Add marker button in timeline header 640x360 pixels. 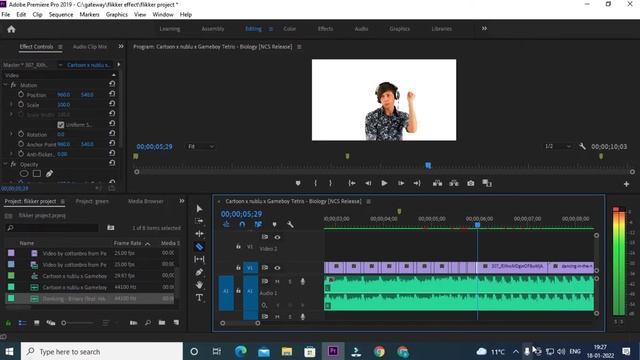[x=274, y=224]
